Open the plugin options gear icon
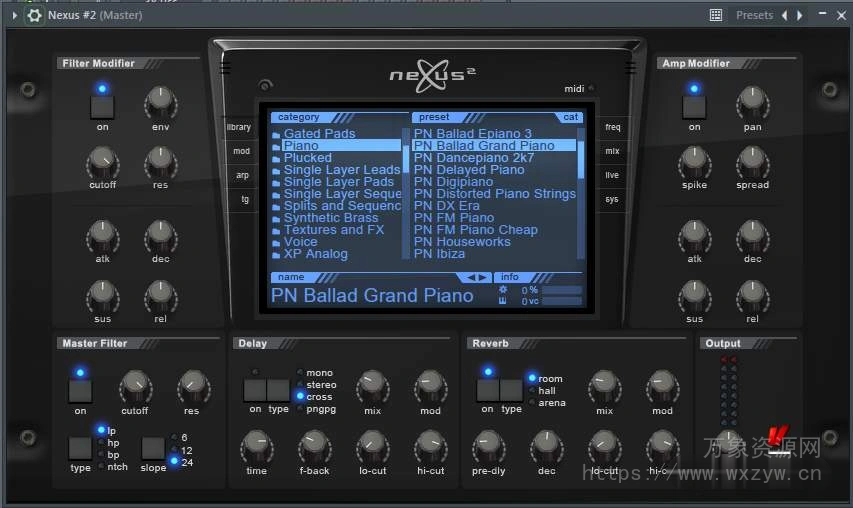The image size is (853, 508). [34, 15]
